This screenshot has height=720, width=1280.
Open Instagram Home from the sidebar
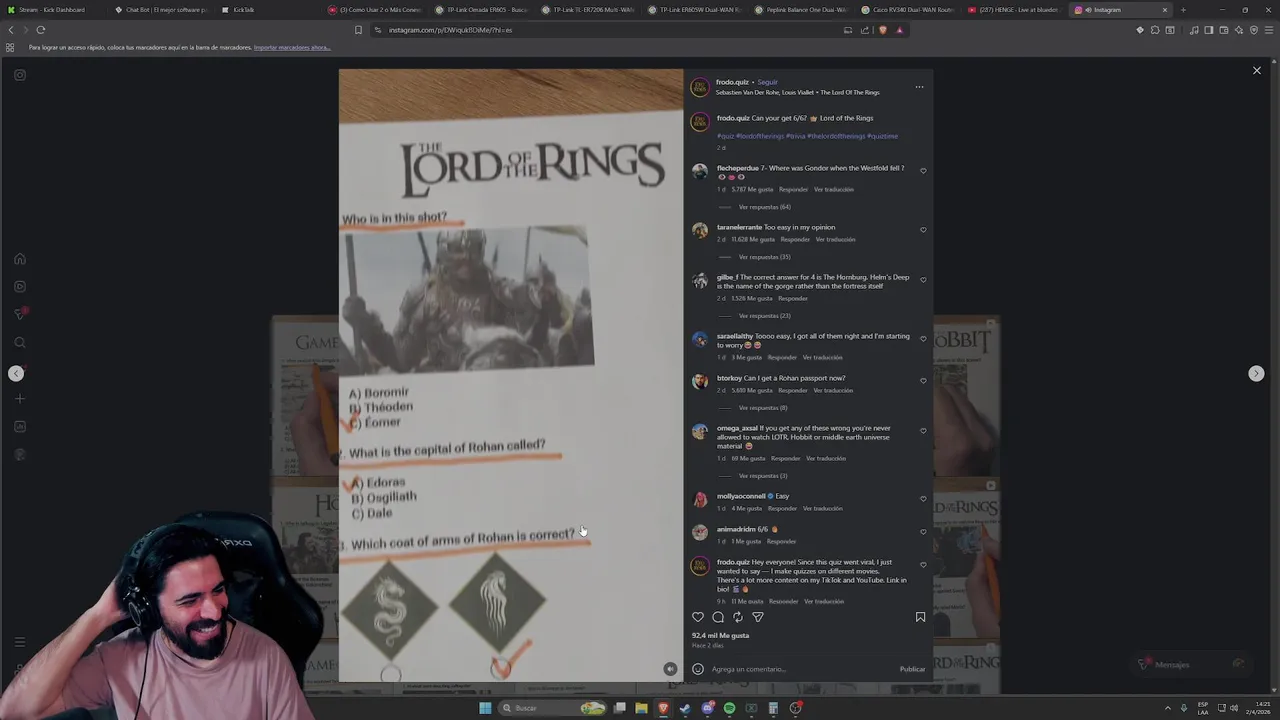click(20, 259)
